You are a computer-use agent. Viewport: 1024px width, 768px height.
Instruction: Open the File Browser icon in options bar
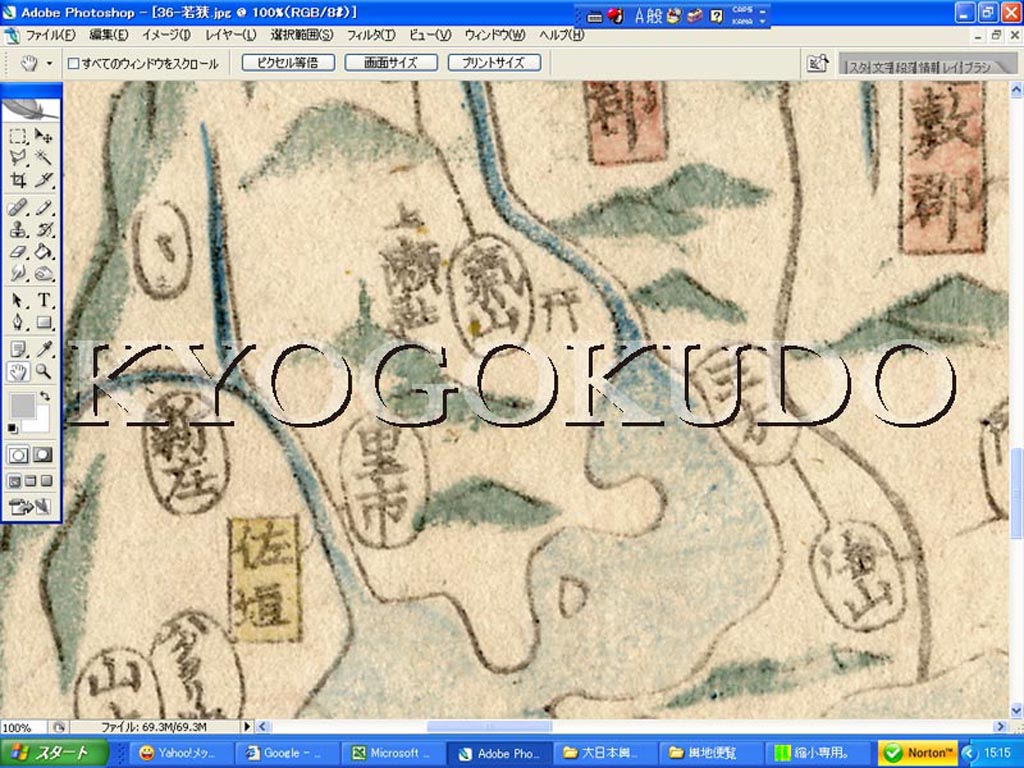tap(817, 63)
